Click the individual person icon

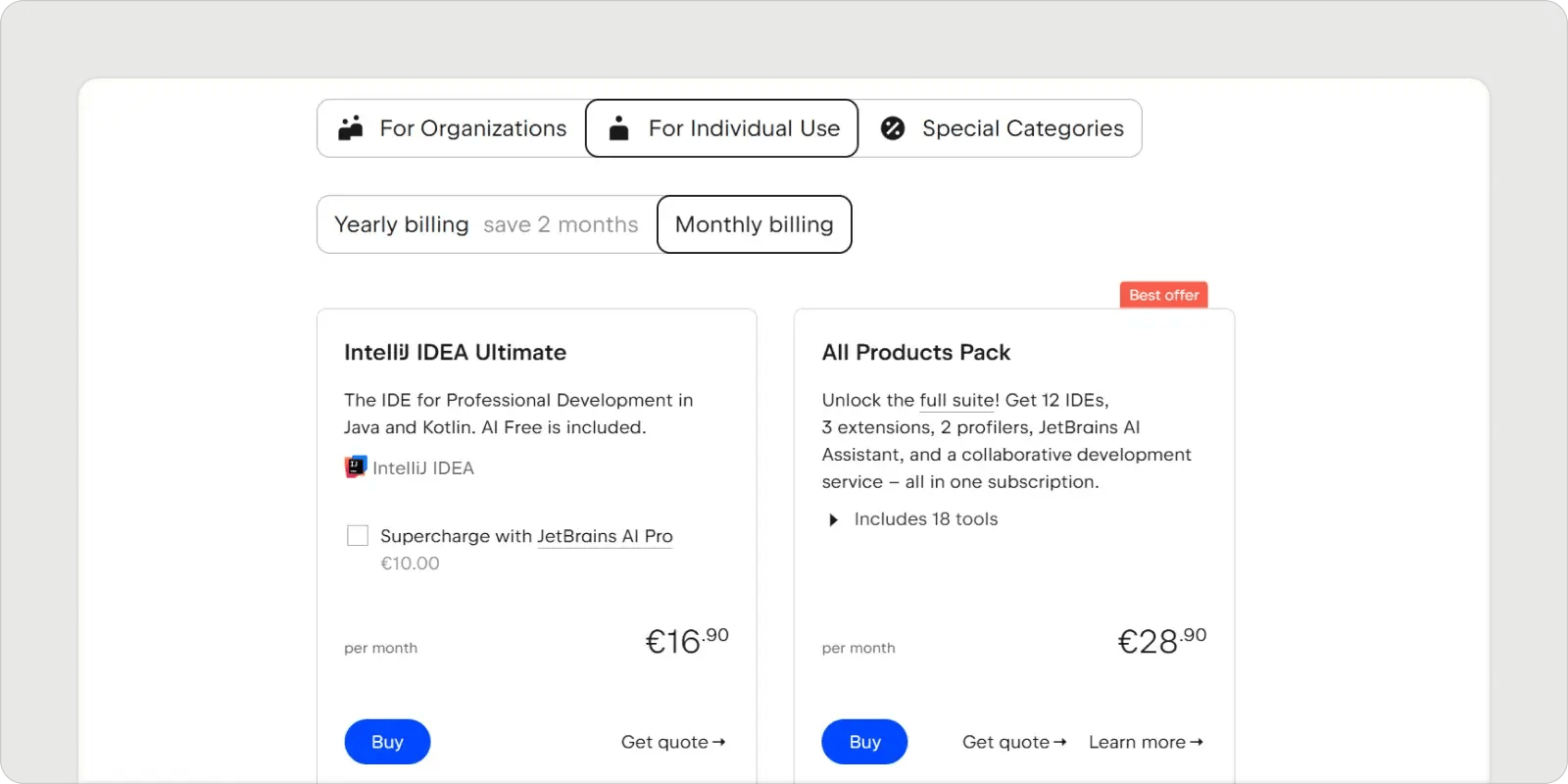(x=618, y=128)
